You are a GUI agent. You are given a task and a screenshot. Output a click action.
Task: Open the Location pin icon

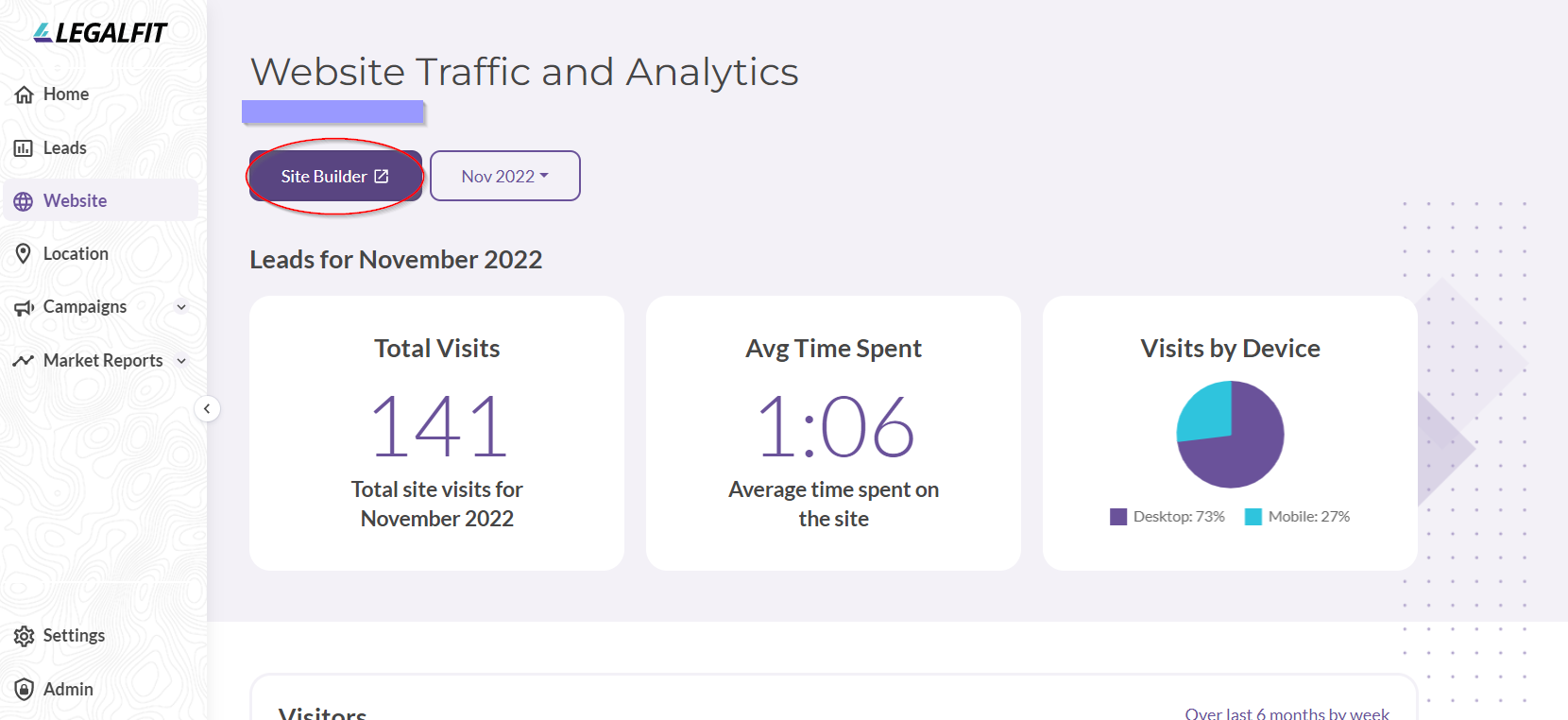click(24, 253)
